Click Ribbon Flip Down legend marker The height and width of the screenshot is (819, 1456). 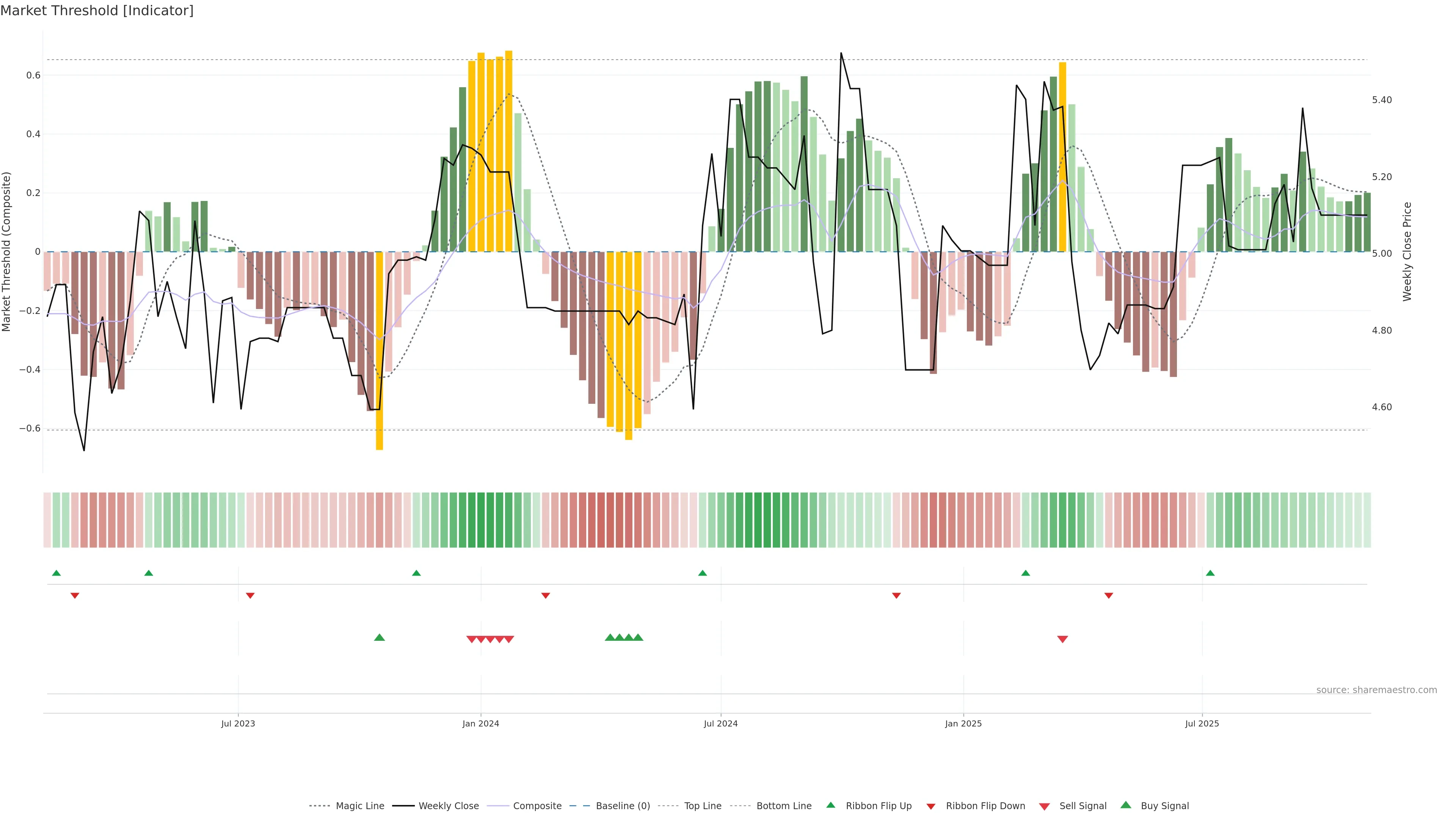coord(930,806)
